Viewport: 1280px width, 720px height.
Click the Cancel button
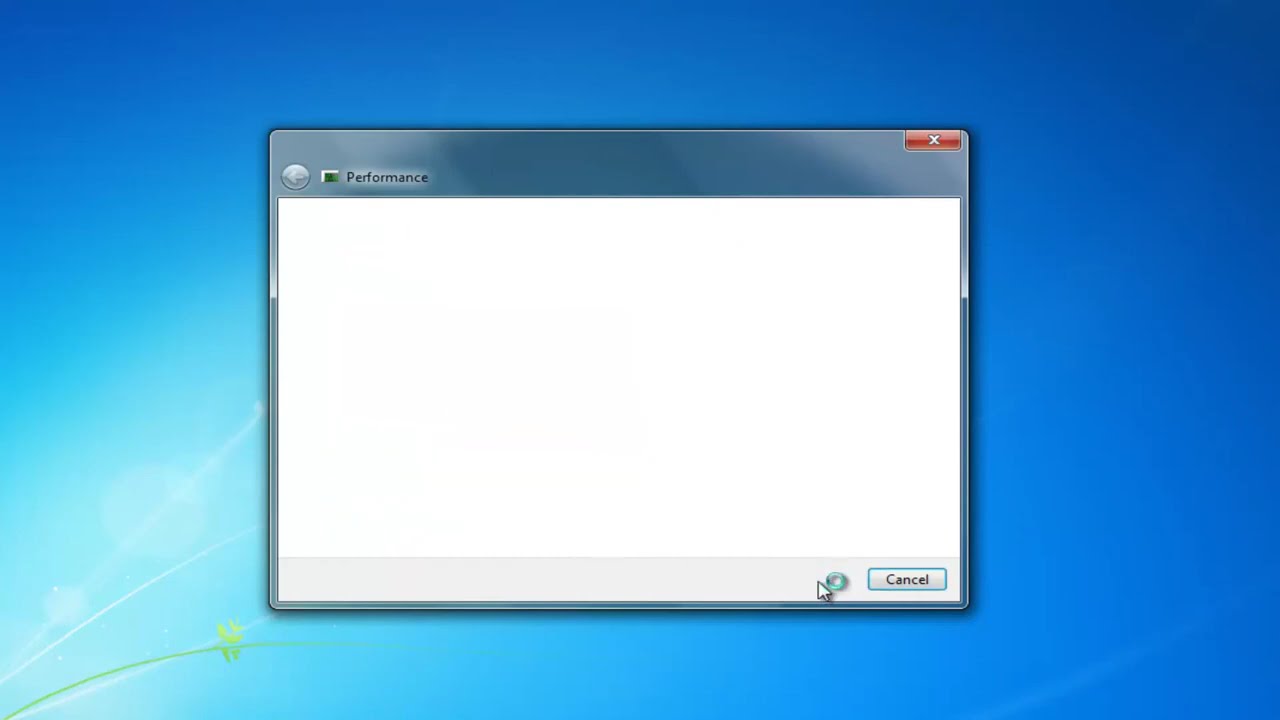point(907,580)
